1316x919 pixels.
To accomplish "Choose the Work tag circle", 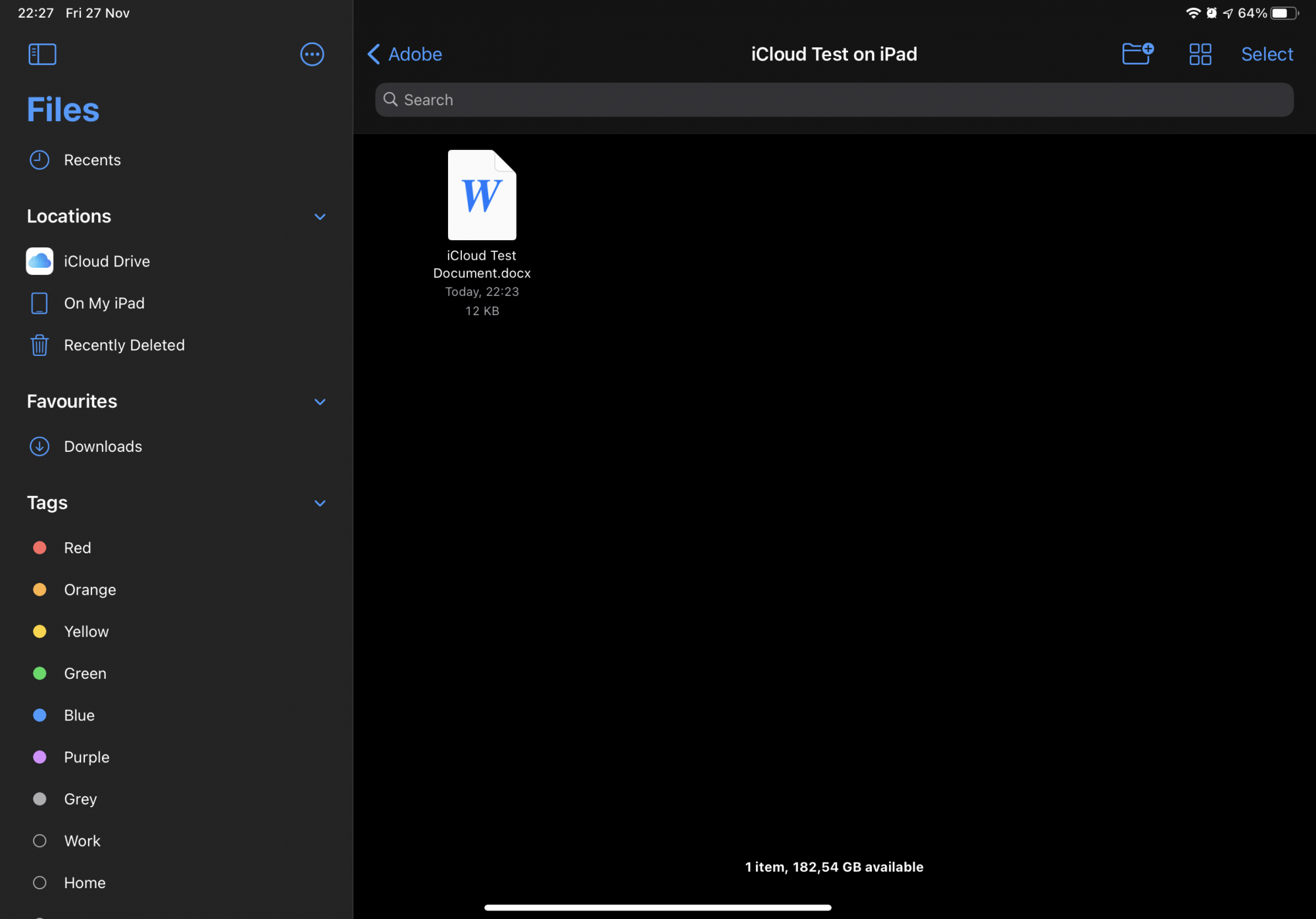I will [39, 841].
